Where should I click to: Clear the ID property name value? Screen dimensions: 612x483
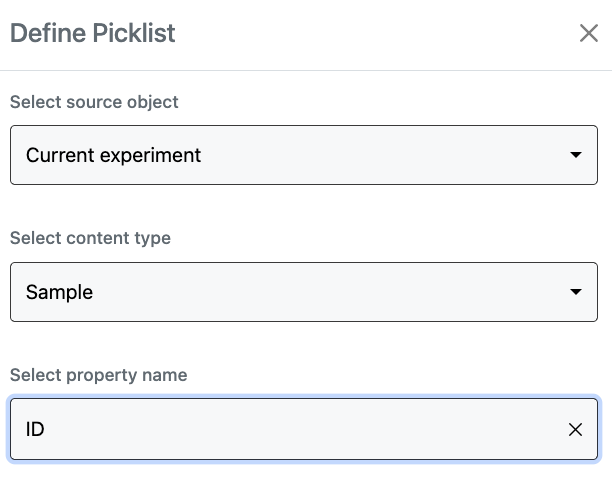(x=575, y=430)
